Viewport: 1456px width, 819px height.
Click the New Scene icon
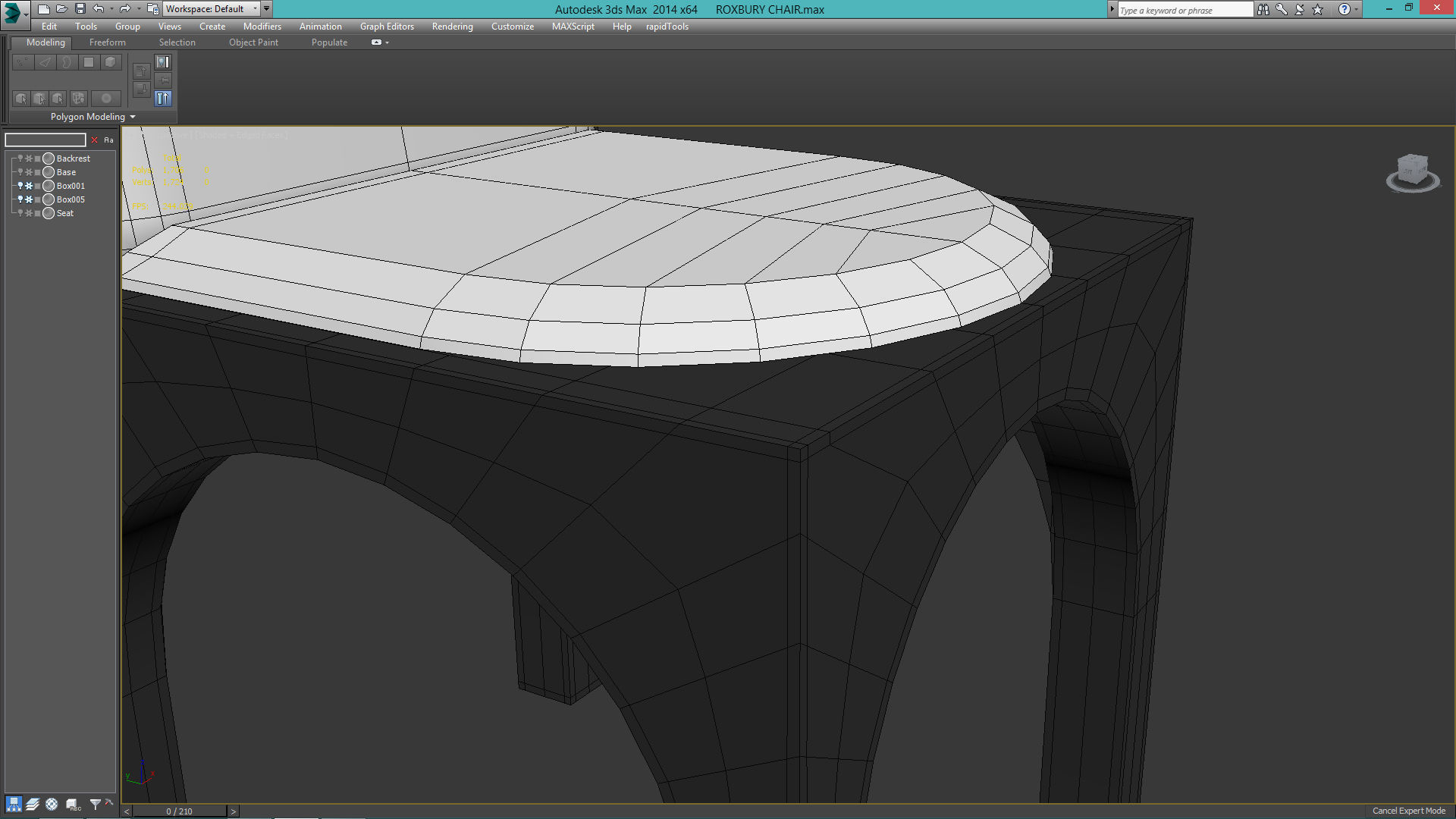(x=44, y=9)
